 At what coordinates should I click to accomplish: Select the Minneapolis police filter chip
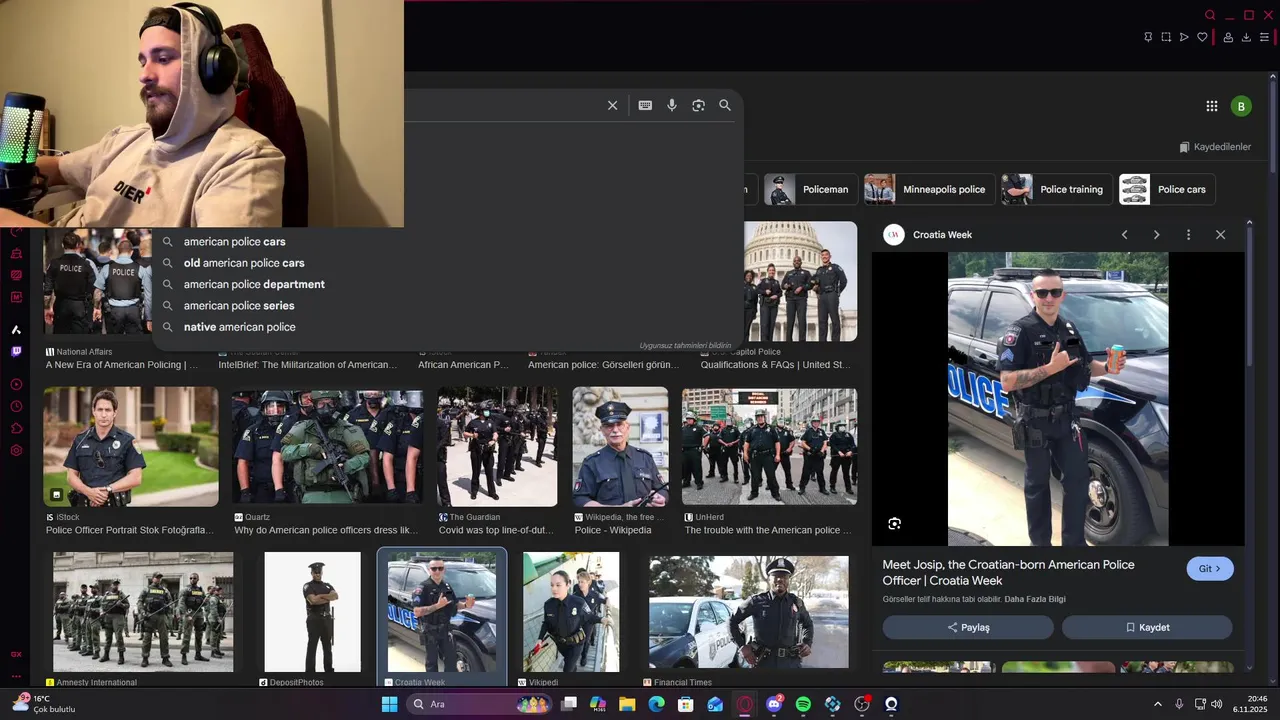(x=929, y=189)
